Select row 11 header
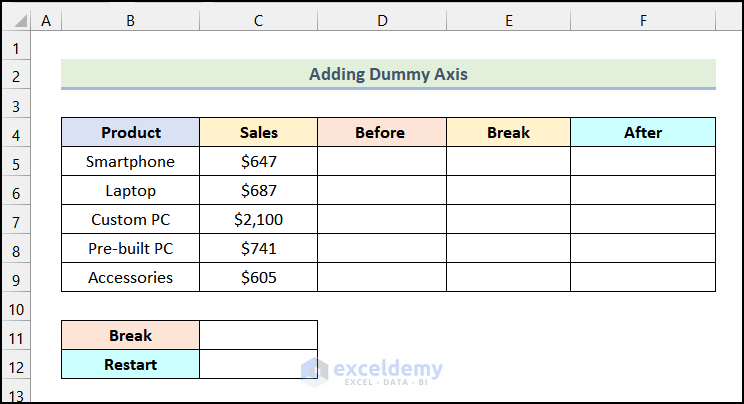Screen dimensions: 744x404 (x=15, y=335)
